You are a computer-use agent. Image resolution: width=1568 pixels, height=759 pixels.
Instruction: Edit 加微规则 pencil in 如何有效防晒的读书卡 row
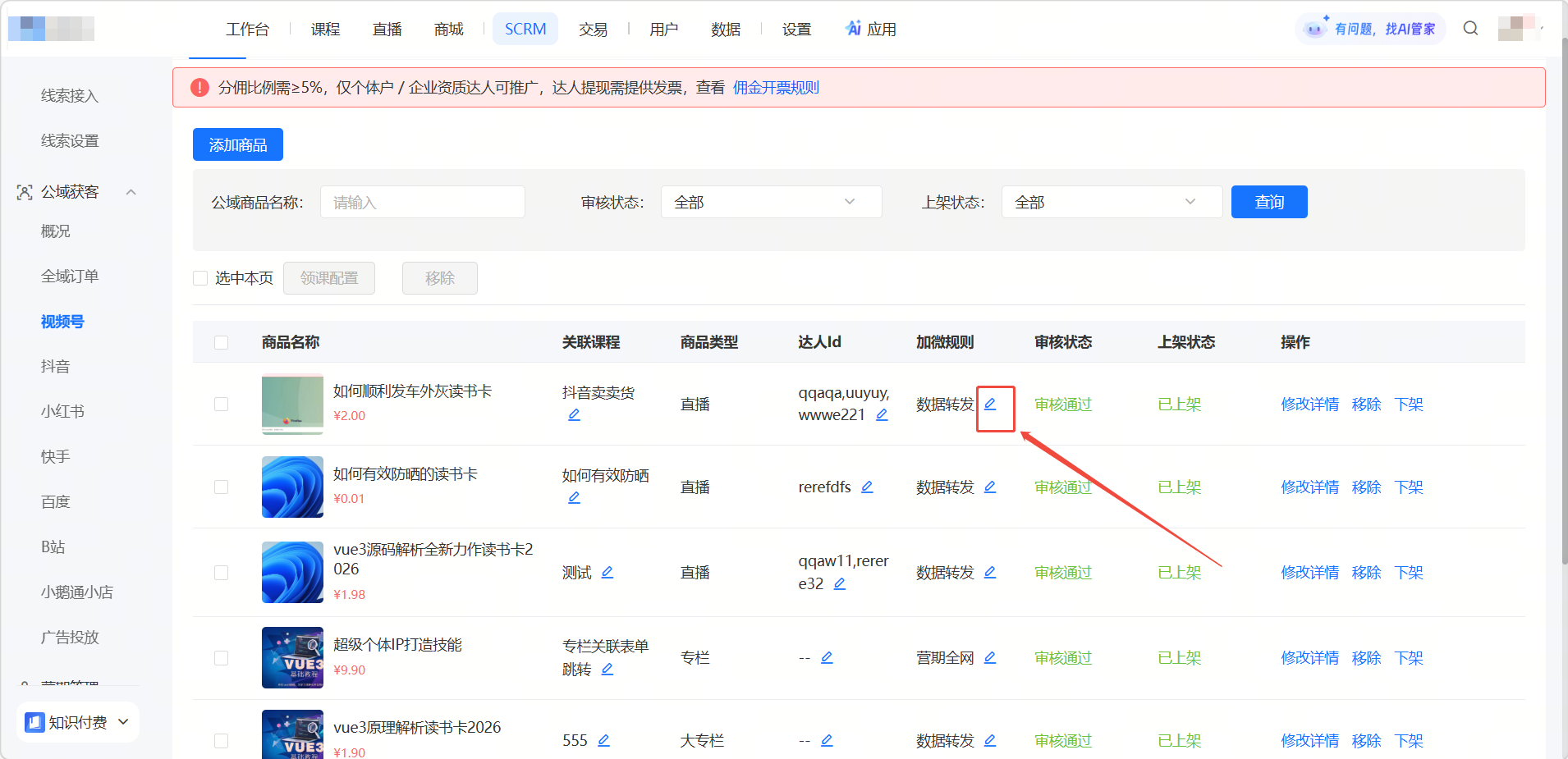coord(990,487)
